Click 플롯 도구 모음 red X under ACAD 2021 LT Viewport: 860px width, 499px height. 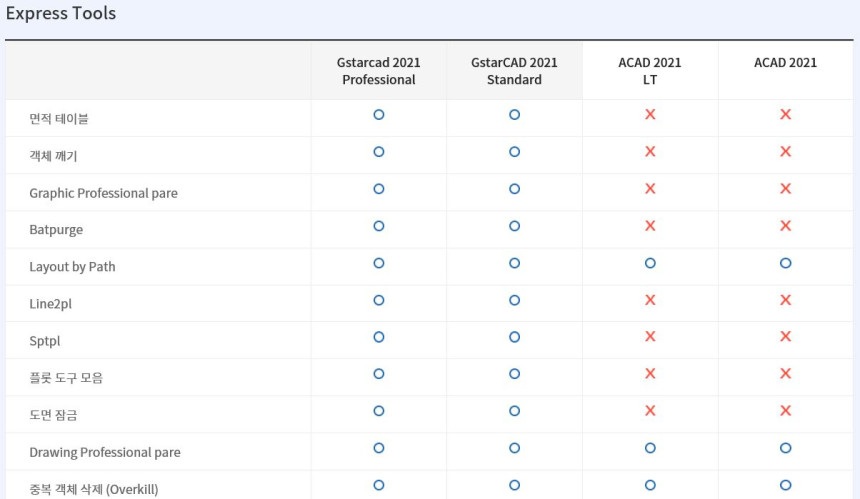click(x=650, y=374)
